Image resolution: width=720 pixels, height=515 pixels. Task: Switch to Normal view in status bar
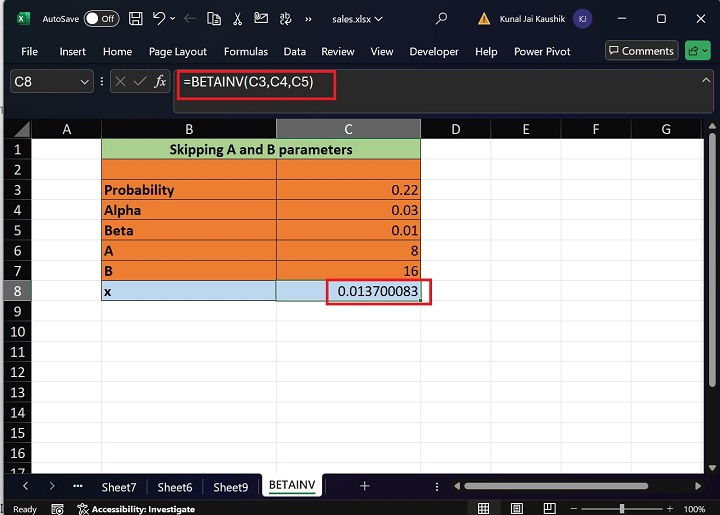tap(485, 508)
